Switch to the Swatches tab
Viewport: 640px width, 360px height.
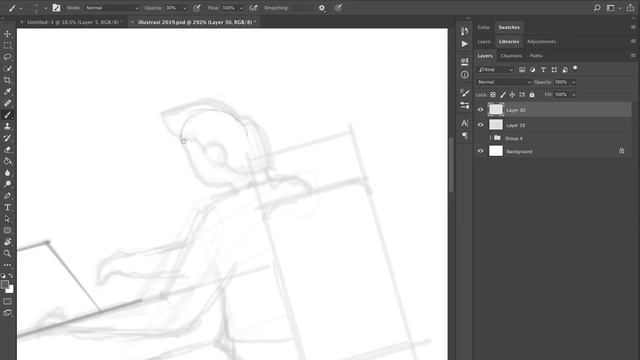pyautogui.click(x=509, y=27)
